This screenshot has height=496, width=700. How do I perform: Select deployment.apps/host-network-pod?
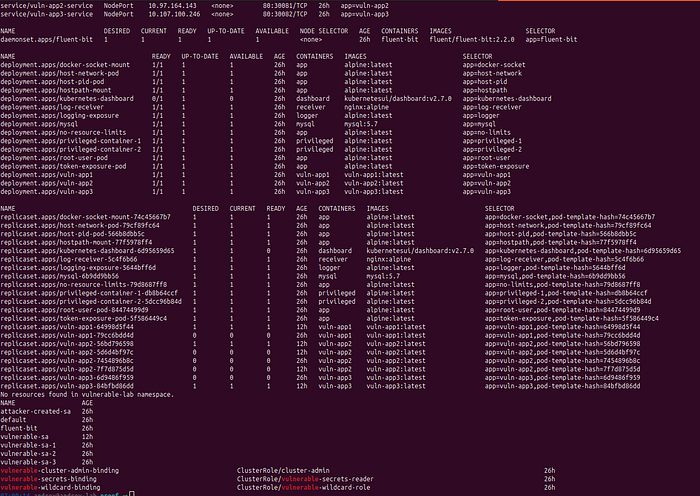coord(60,74)
